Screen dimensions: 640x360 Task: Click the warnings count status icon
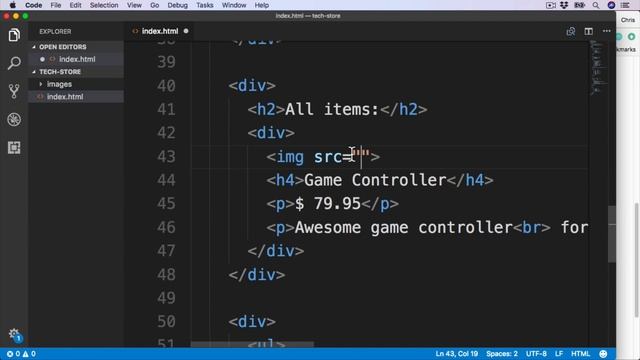(x=29, y=354)
